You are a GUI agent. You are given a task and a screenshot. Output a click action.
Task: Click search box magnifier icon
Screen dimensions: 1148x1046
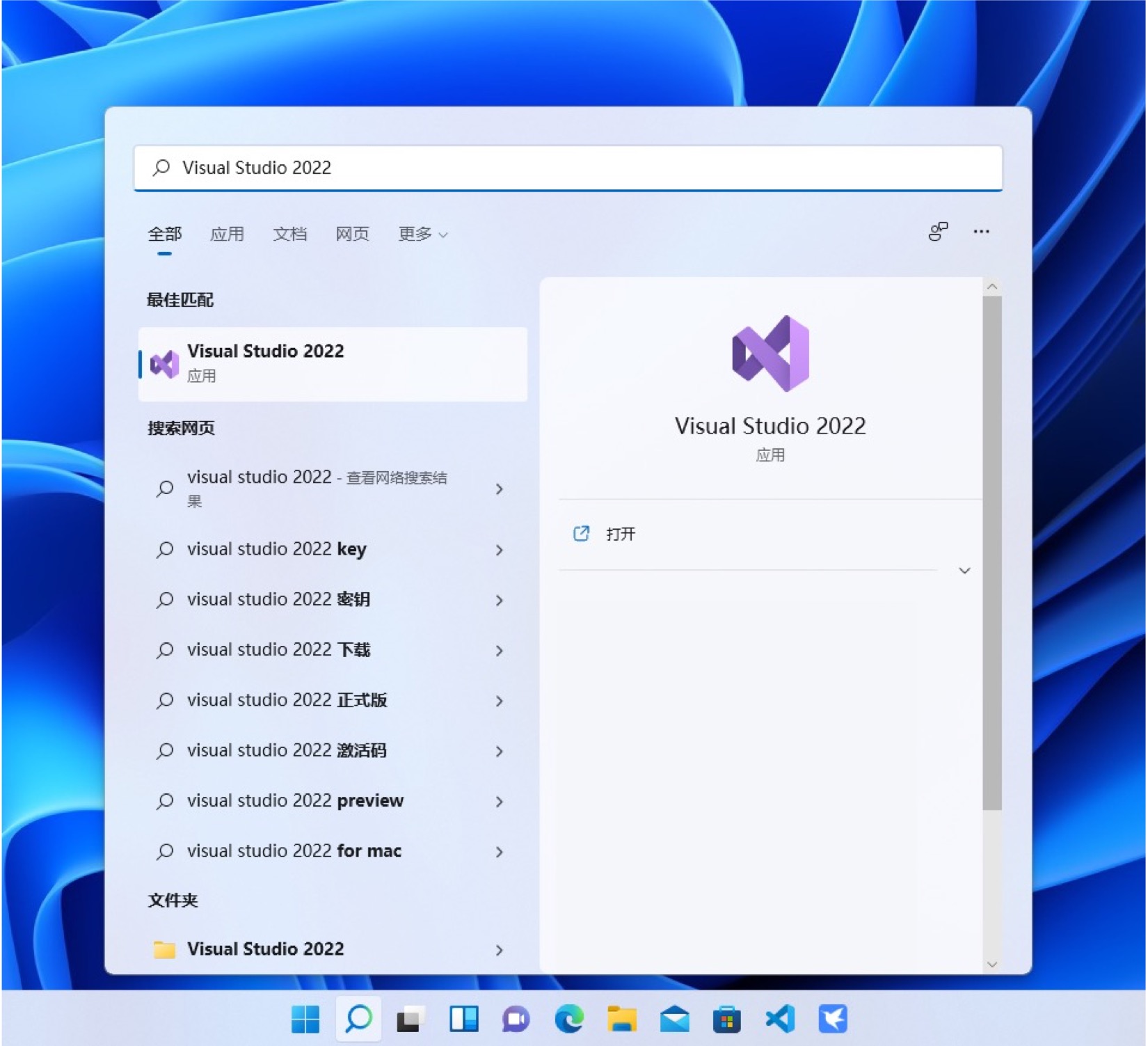pos(161,167)
